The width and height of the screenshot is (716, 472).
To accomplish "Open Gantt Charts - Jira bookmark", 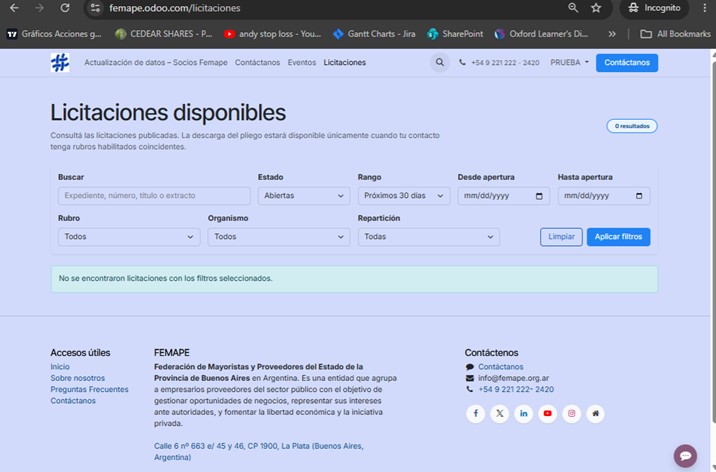I will pyautogui.click(x=374, y=34).
